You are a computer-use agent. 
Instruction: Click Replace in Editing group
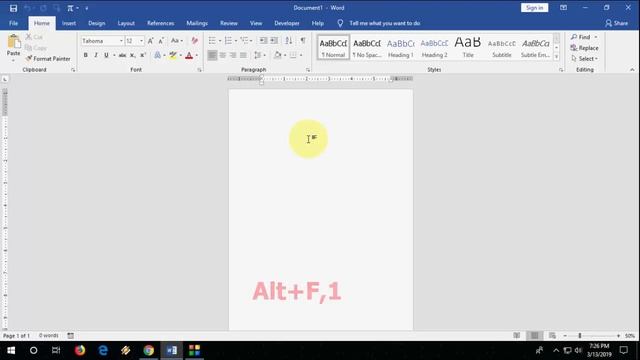click(584, 48)
